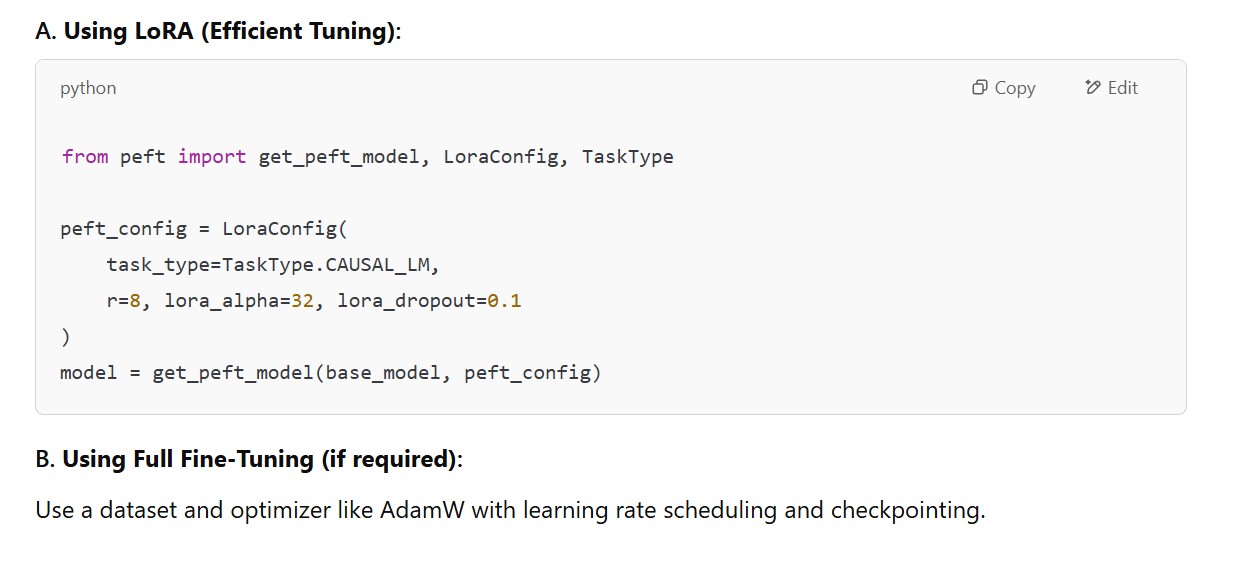The width and height of the screenshot is (1241, 567).
Task: Click get_peft_model in the import line
Action: [x=339, y=157]
